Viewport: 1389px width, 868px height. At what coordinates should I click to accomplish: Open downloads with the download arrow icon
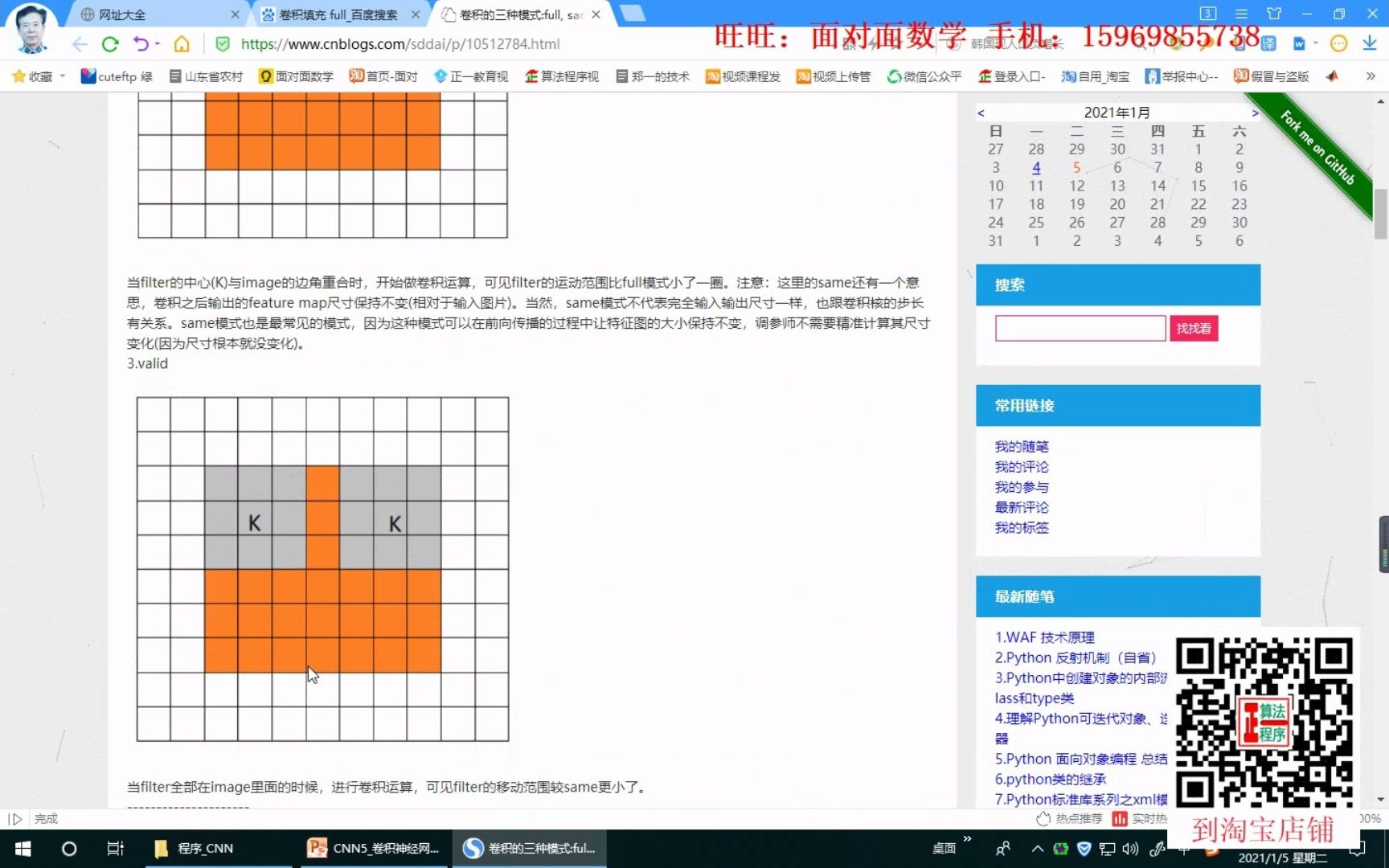coord(1369,43)
